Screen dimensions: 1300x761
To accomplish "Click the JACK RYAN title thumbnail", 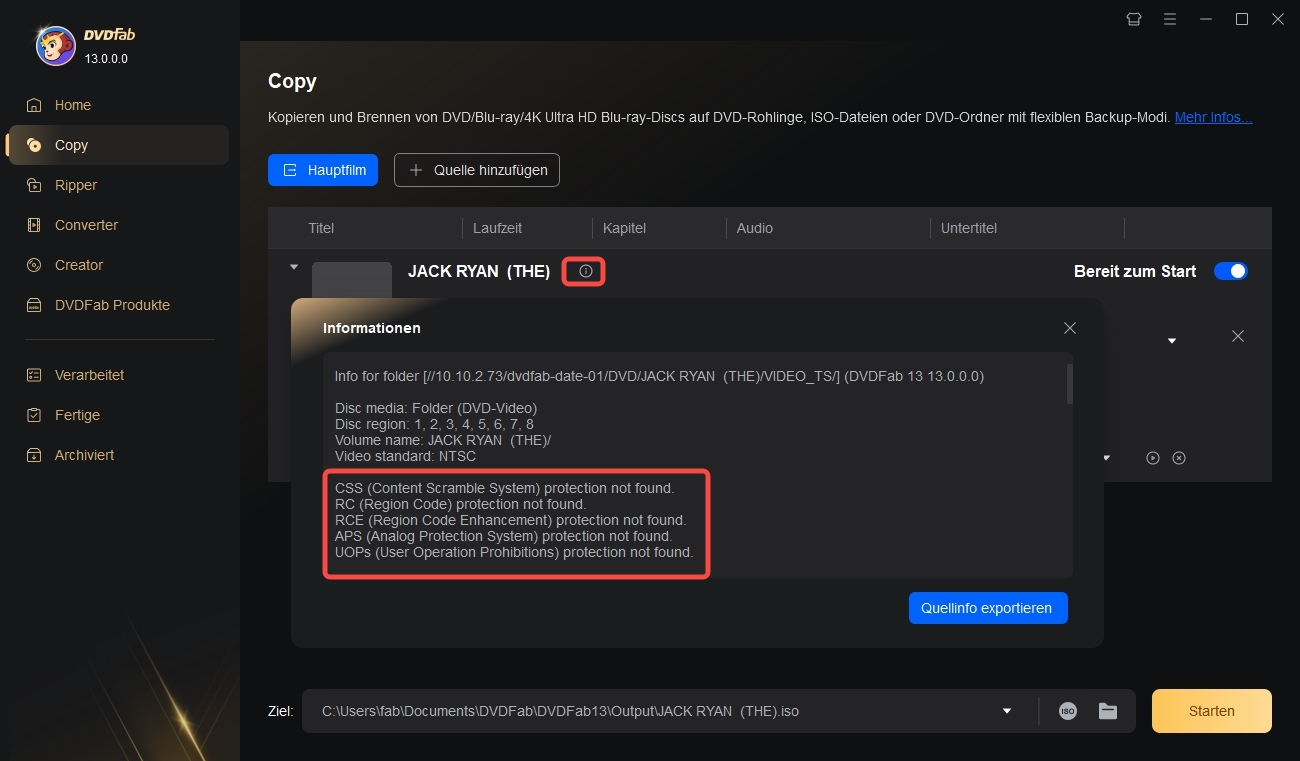I will point(352,279).
